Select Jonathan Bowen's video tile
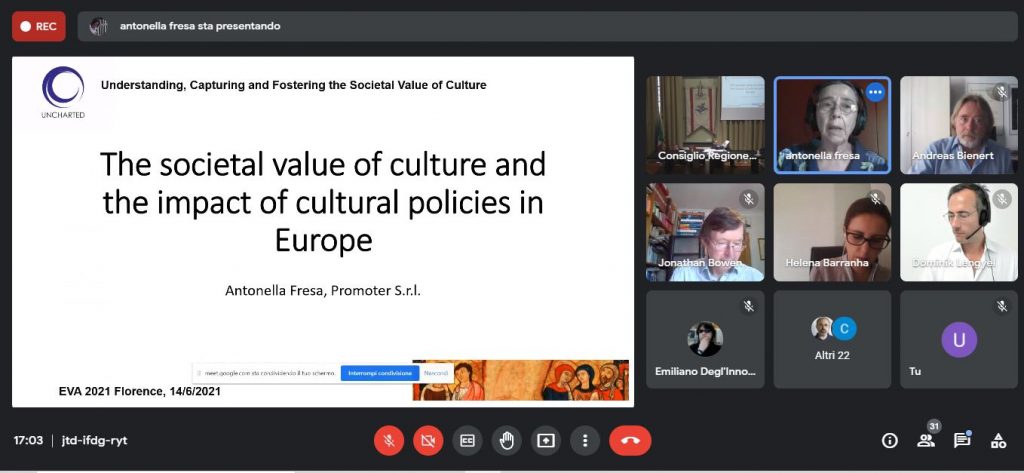 [705, 232]
